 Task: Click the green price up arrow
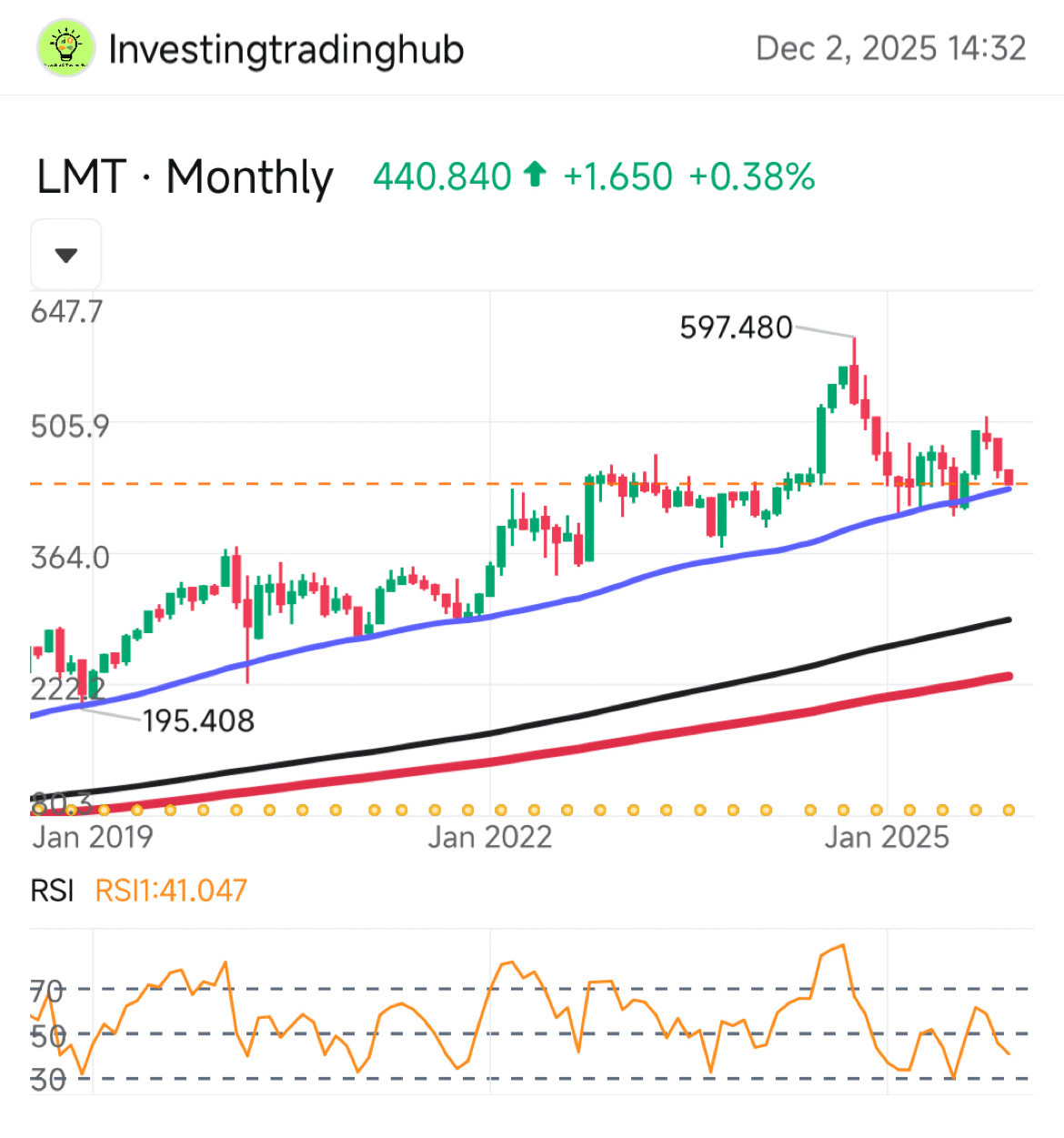click(x=536, y=174)
